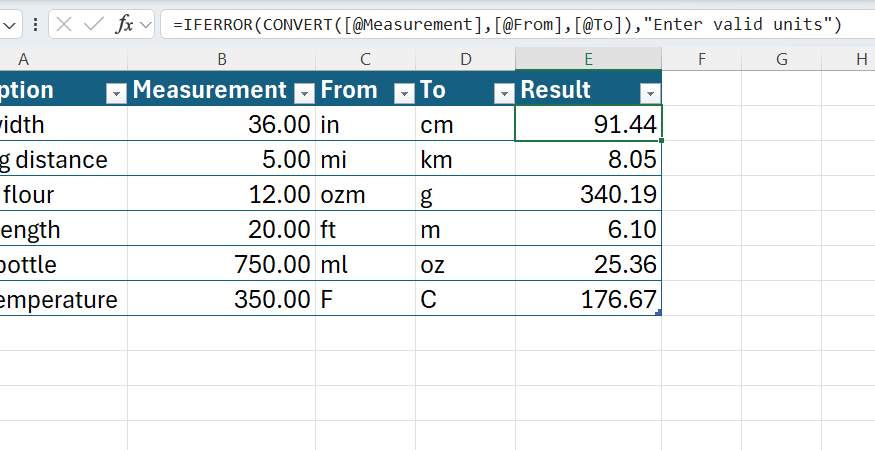This screenshot has width=875, height=450.
Task: Click the Measurement header cell
Action: pos(222,89)
